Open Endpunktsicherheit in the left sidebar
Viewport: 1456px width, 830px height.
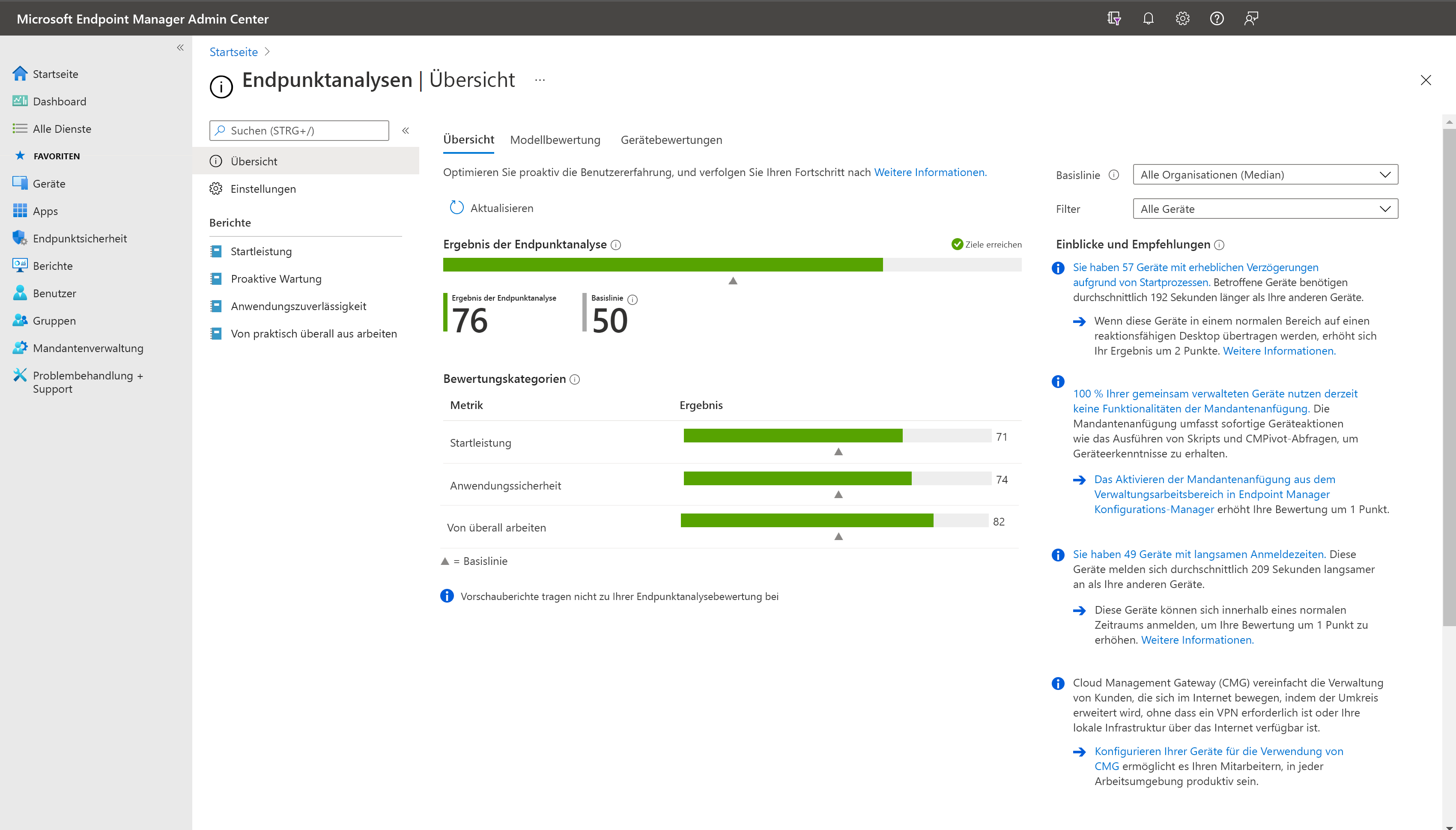point(80,238)
